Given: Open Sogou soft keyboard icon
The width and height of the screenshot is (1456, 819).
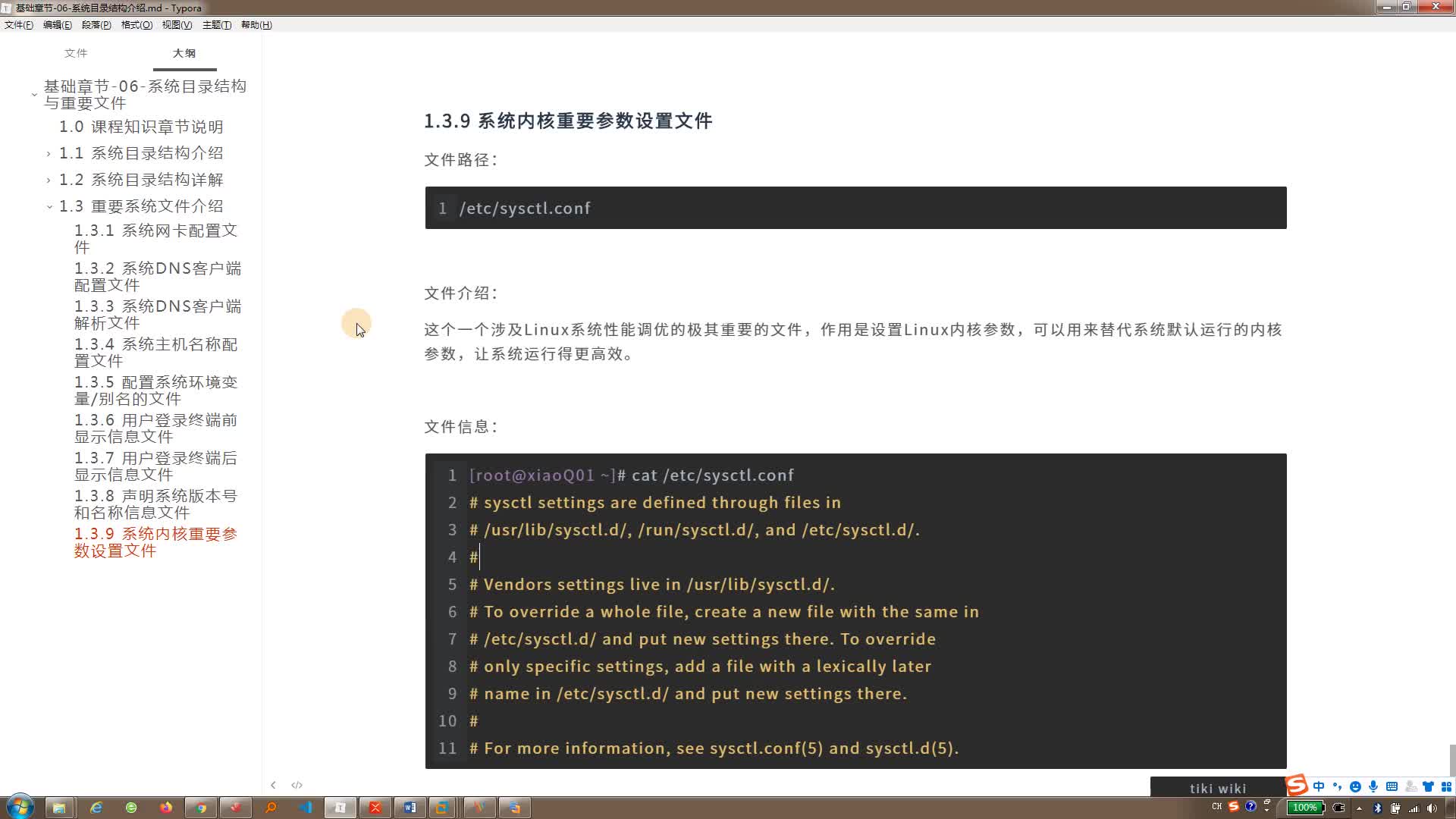Looking at the screenshot, I should tap(1392, 786).
